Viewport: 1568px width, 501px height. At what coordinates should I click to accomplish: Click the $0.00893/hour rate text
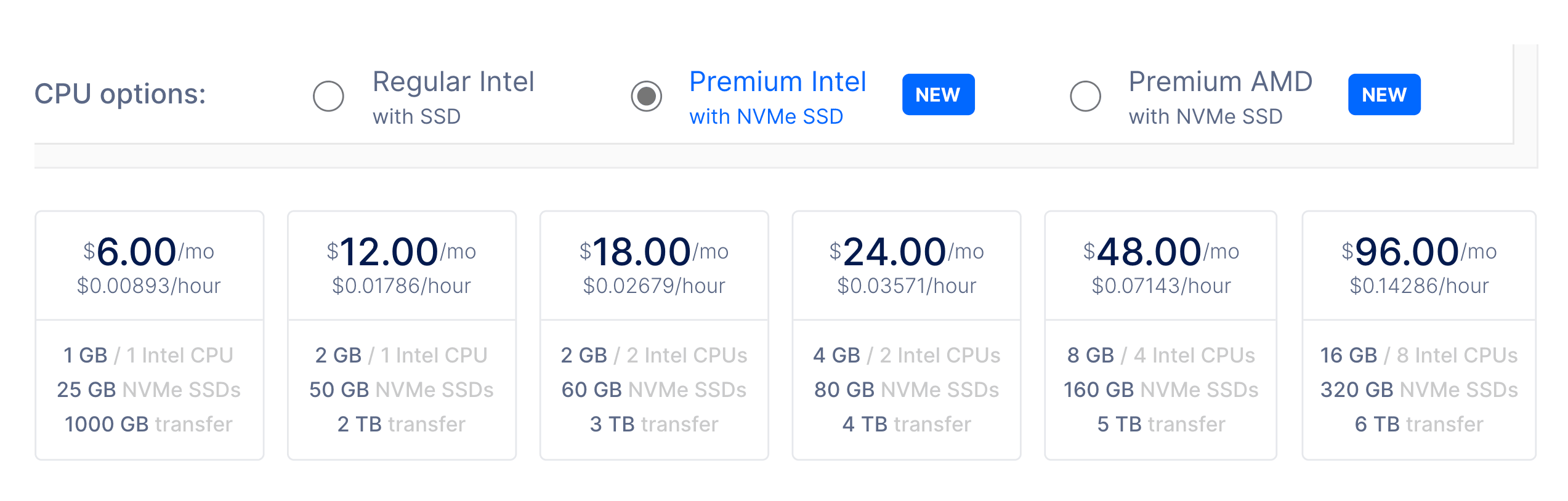[149, 285]
